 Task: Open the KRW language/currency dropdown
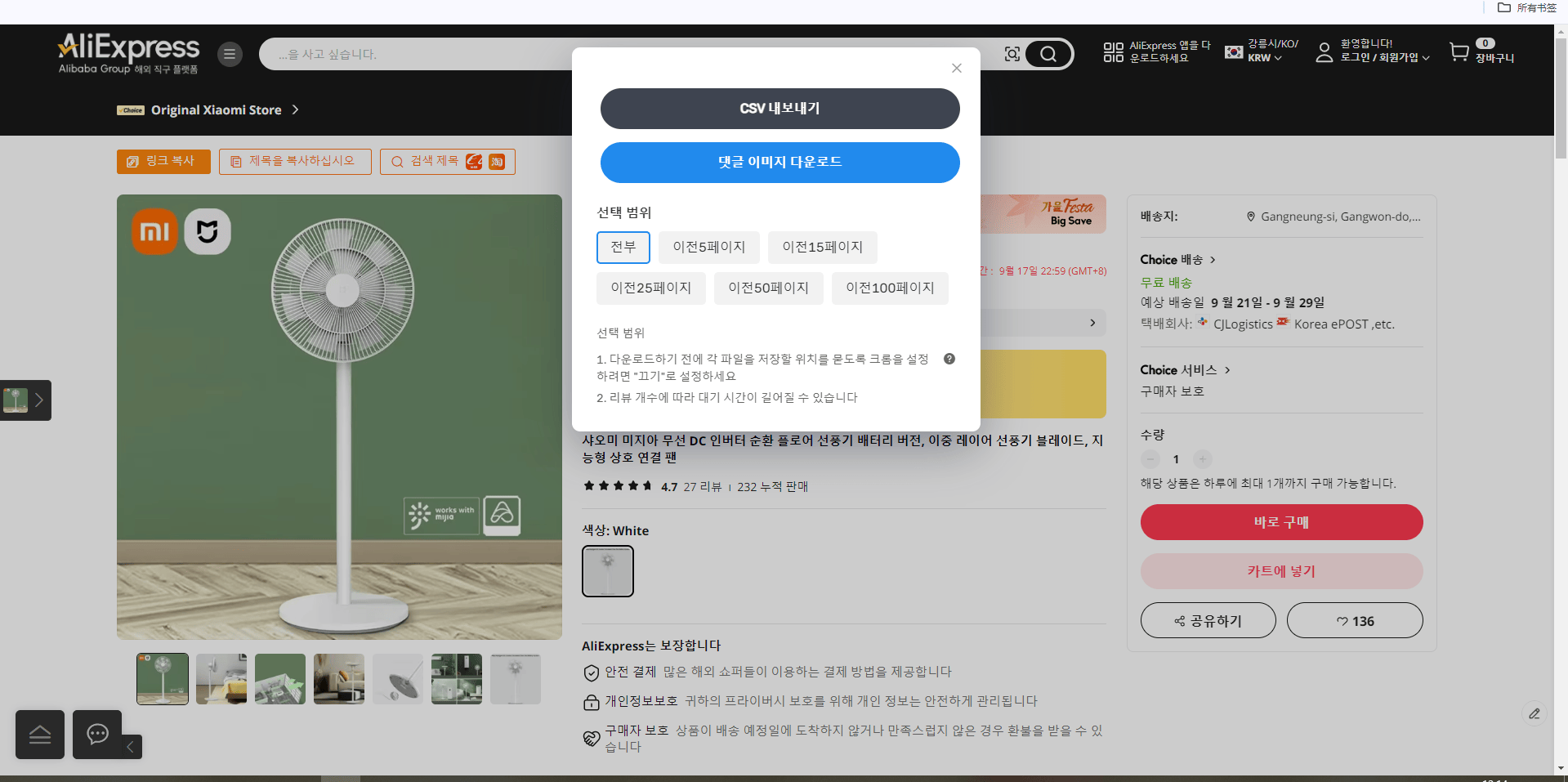(1265, 58)
